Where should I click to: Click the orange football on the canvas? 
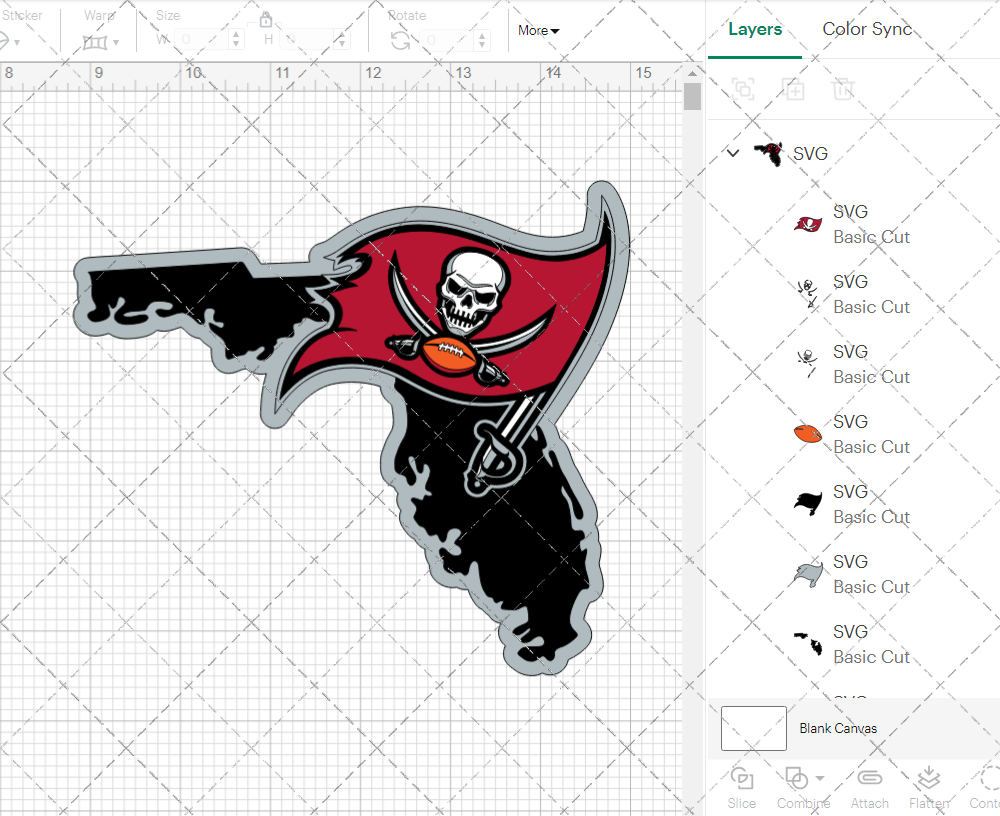(450, 355)
